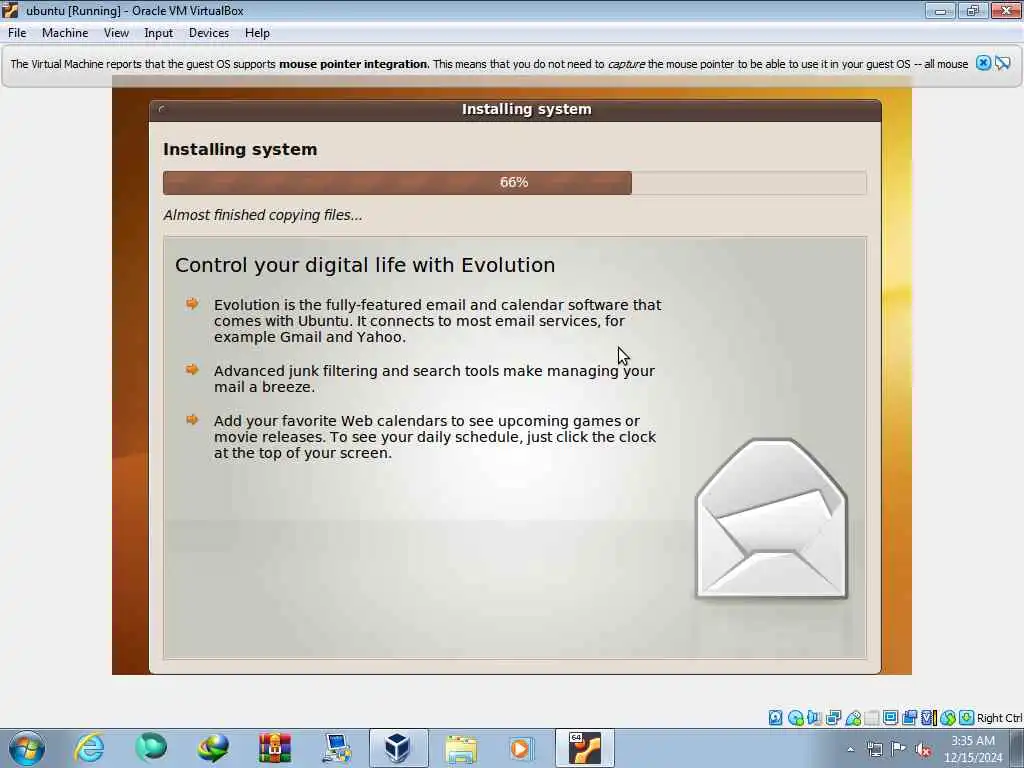This screenshot has width=1024, height=768.
Task: Launch Internet Explorer from the taskbar
Action: pos(89,748)
